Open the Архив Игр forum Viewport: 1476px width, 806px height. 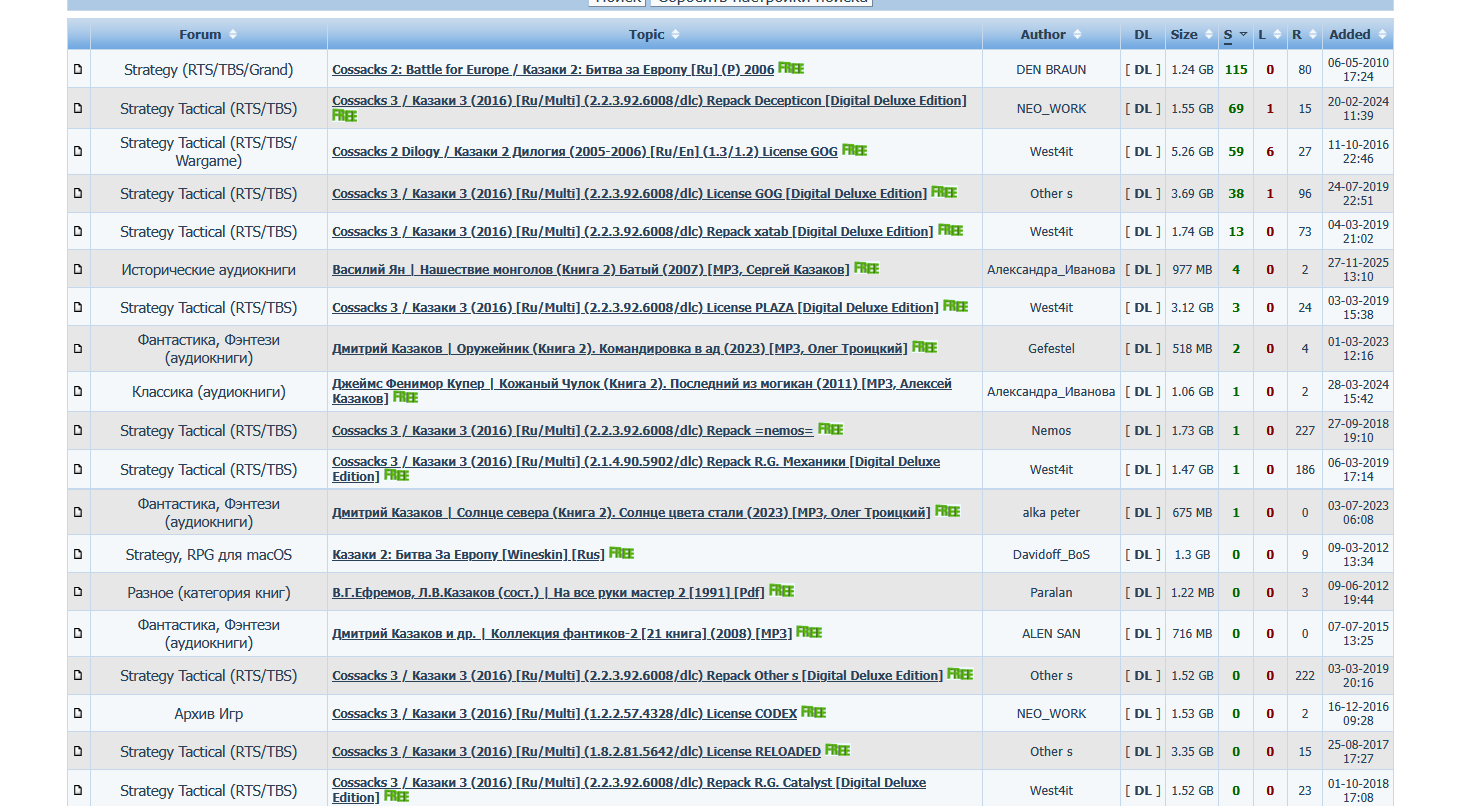[209, 714]
